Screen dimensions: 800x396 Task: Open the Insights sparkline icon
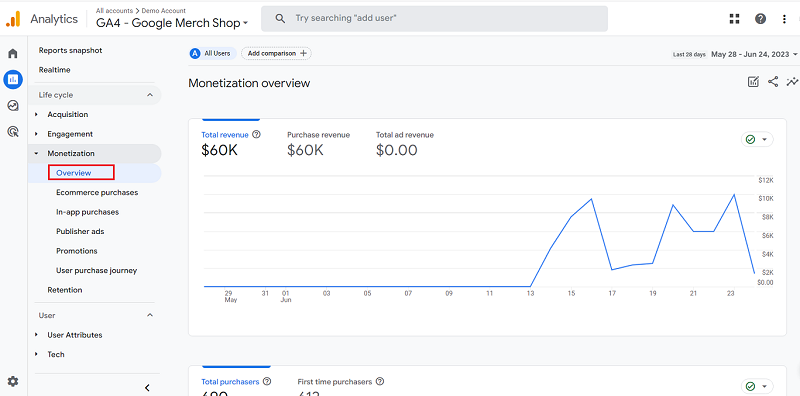792,82
